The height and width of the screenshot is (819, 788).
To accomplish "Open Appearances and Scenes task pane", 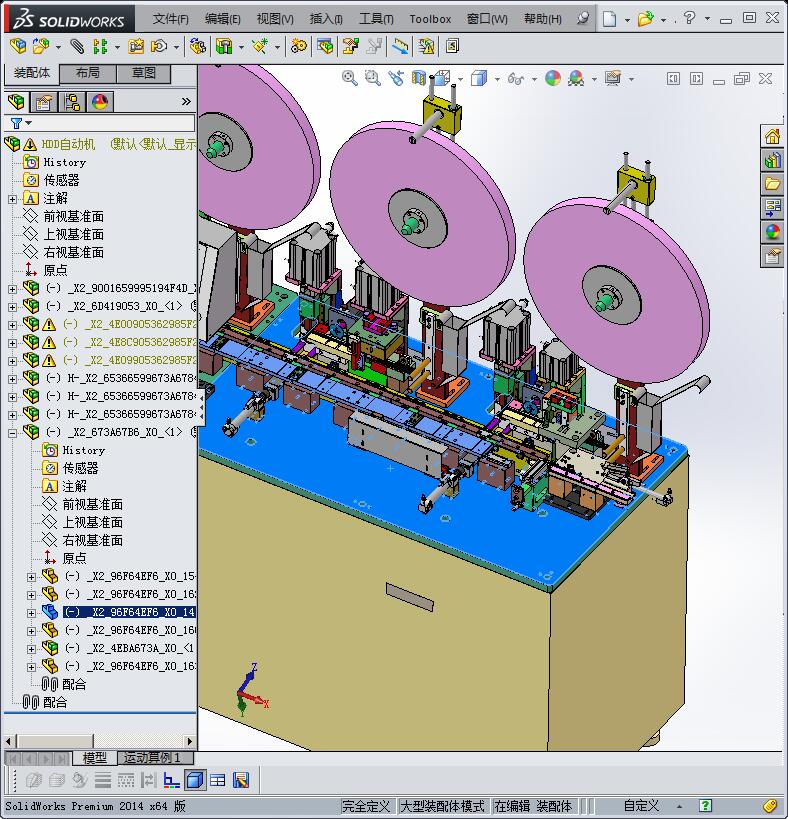I will point(772,231).
